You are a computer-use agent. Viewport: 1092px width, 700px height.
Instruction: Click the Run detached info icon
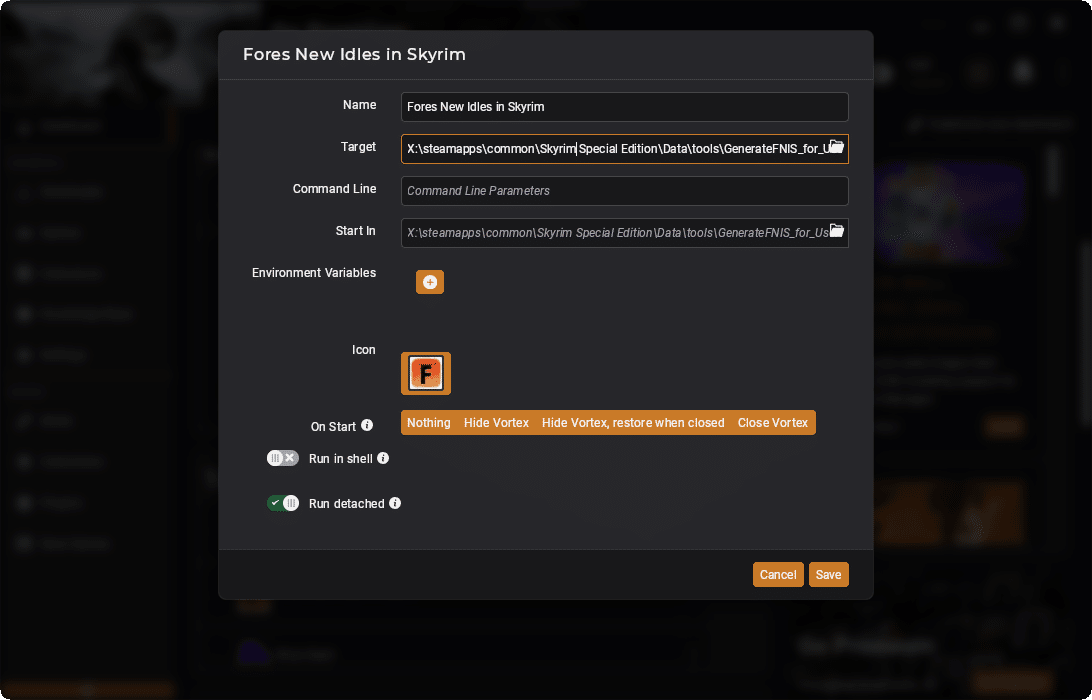(x=397, y=503)
